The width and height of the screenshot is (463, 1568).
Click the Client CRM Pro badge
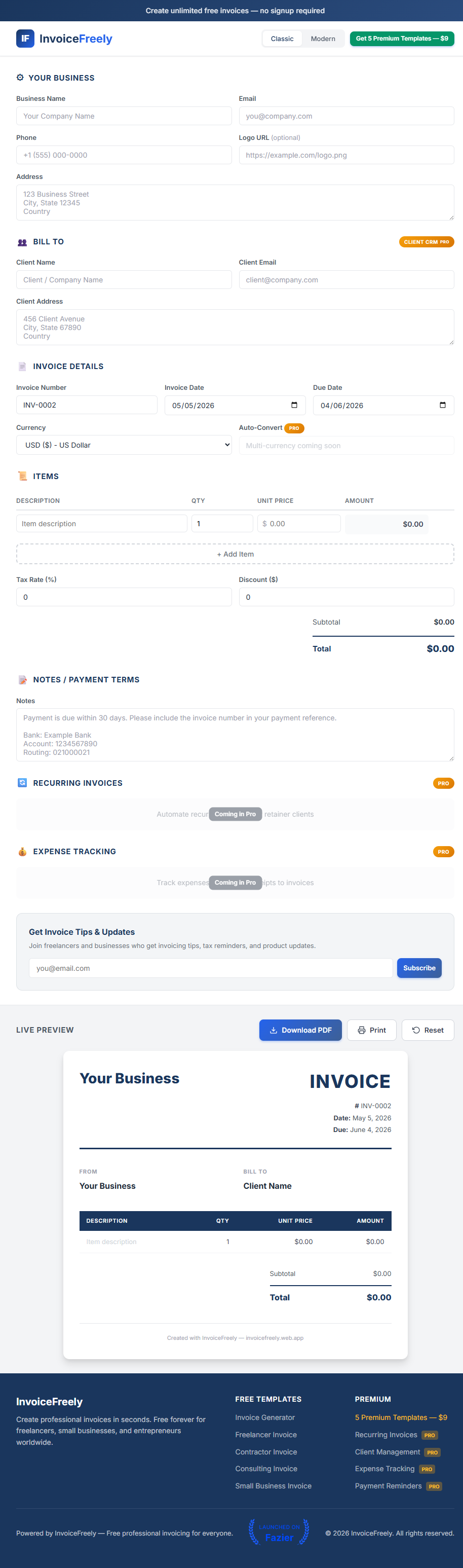pyautogui.click(x=427, y=242)
